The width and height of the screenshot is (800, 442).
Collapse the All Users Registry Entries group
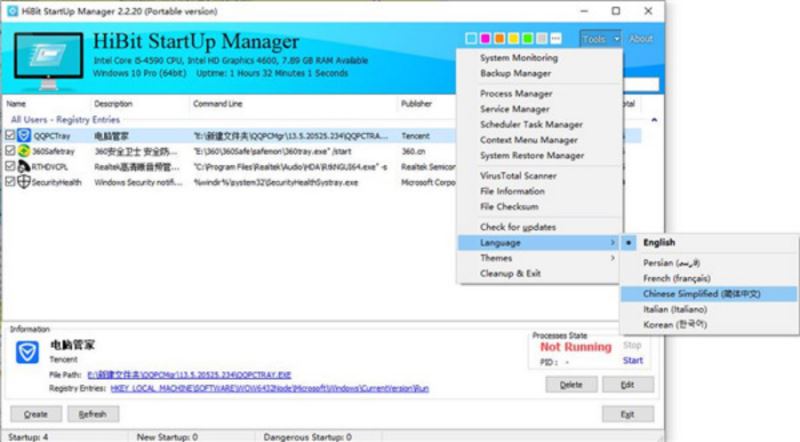[x=654, y=120]
